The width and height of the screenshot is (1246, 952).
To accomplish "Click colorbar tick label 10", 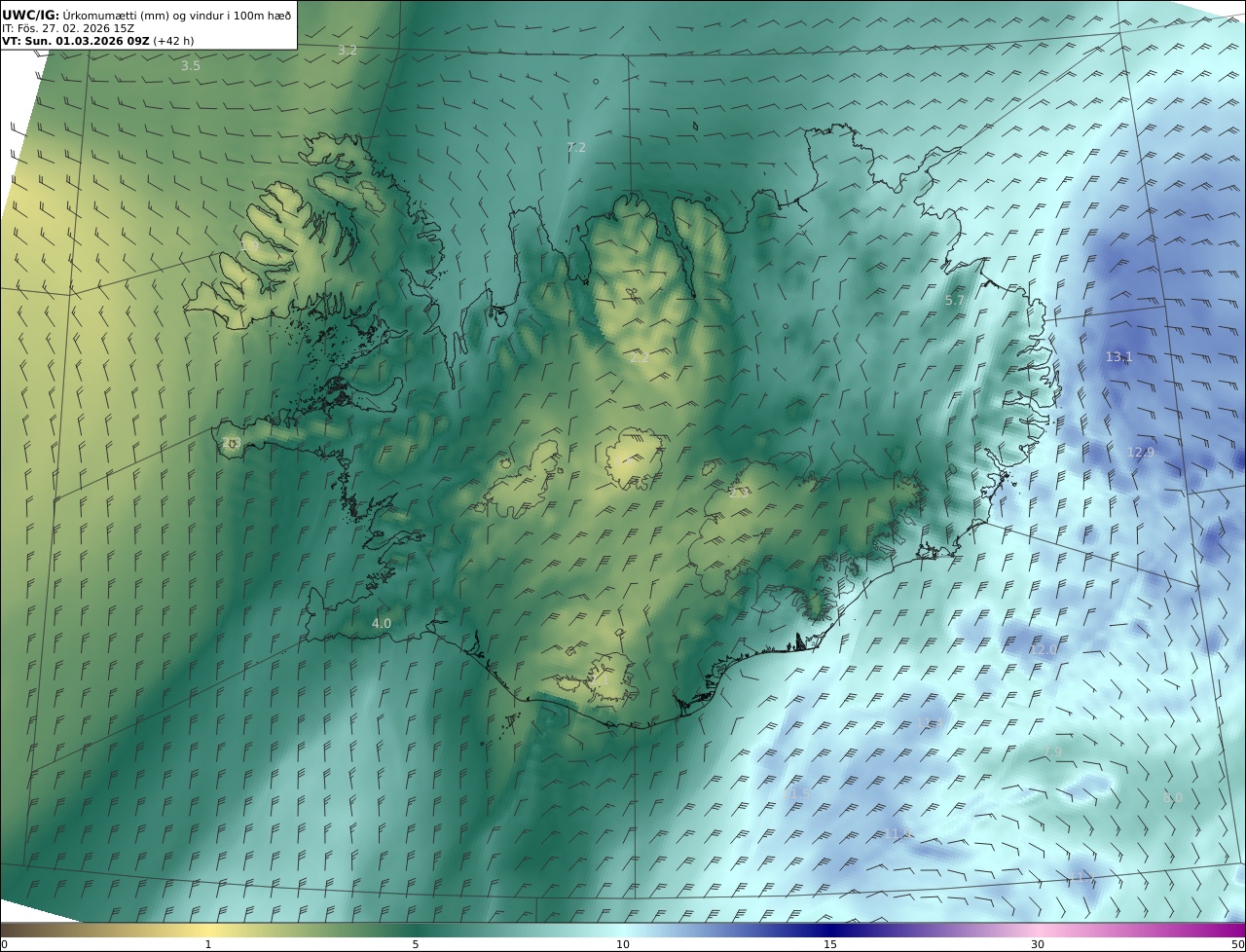I will [x=623, y=944].
